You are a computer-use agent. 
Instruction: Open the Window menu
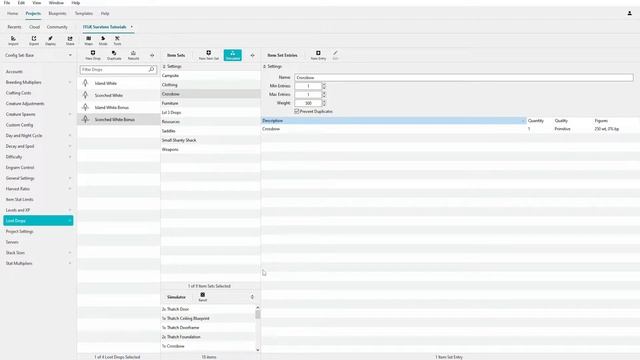coord(56,2)
